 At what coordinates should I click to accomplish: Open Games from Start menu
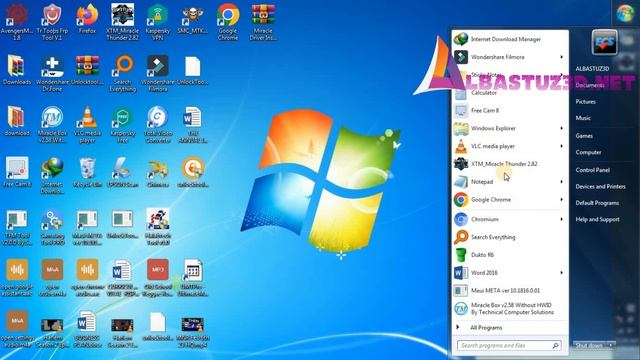584,136
